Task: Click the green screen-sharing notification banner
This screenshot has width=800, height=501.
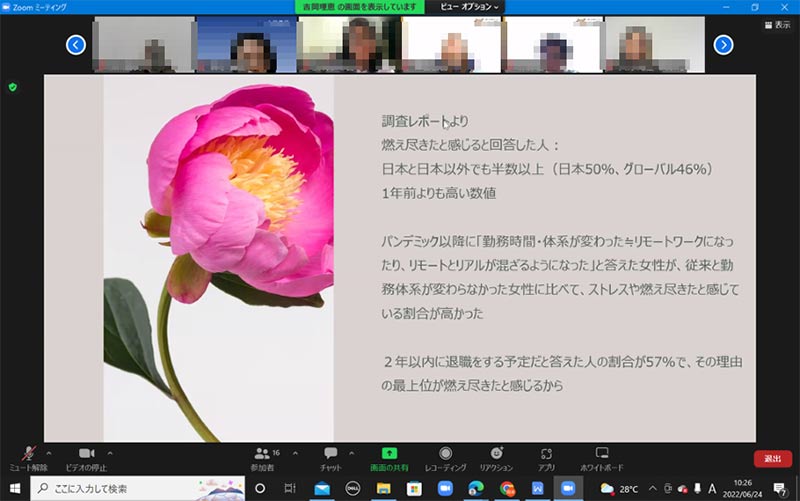Action: (360, 7)
